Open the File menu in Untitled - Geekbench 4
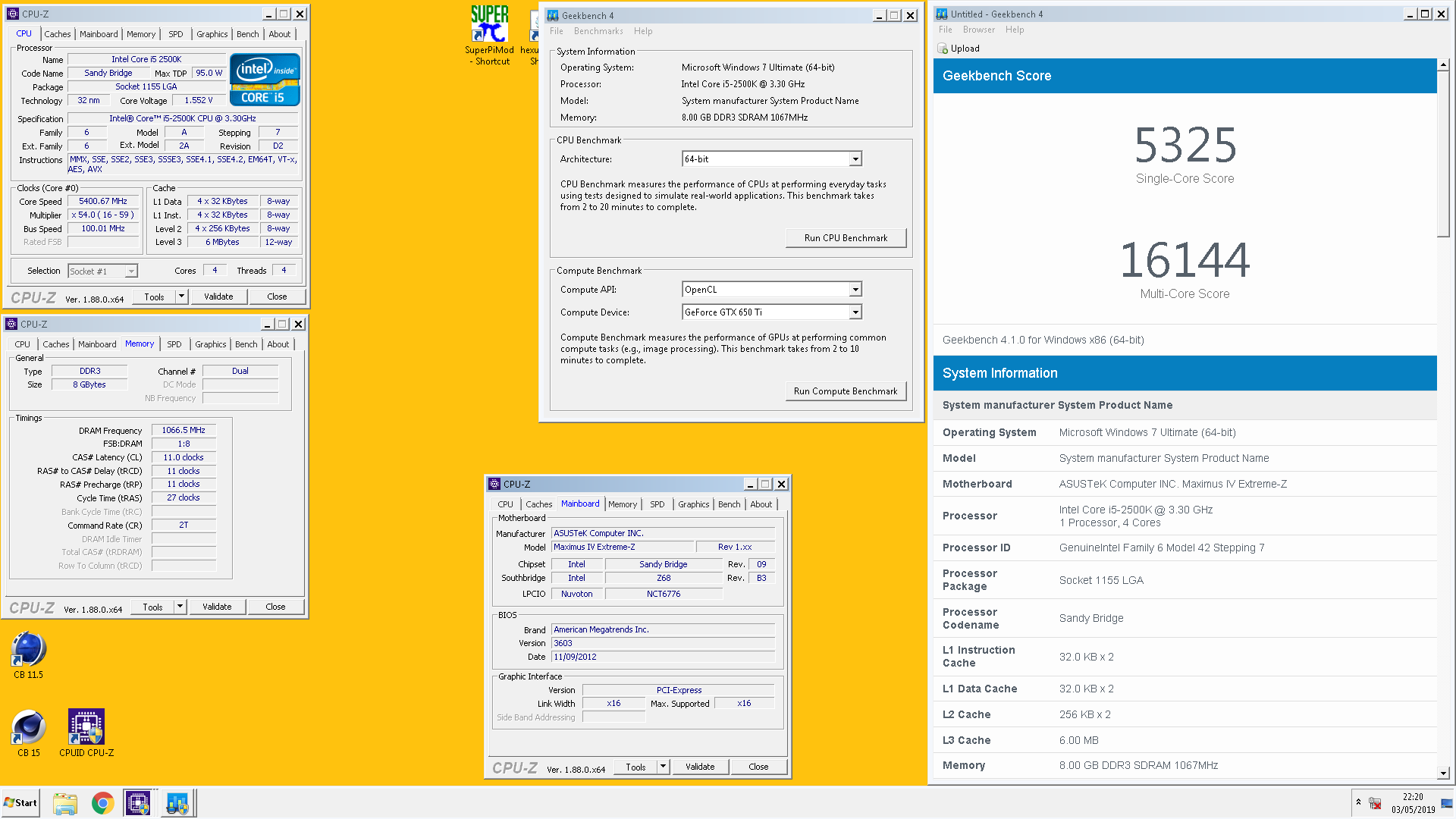Screen dimensions: 1456x819 click(x=945, y=30)
